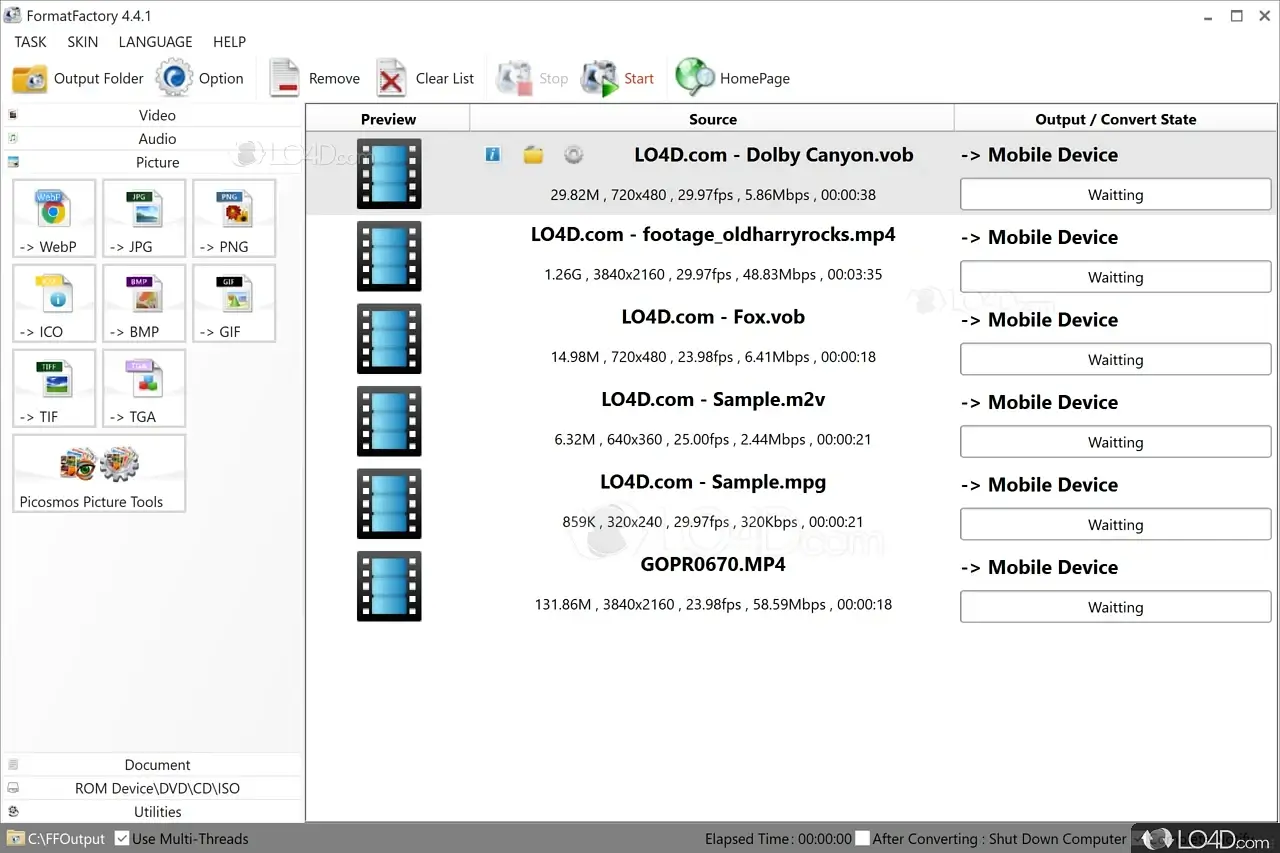Click the details text starting with 1.26G , 3840x2160
This screenshot has width=1280, height=853.
pos(713,274)
